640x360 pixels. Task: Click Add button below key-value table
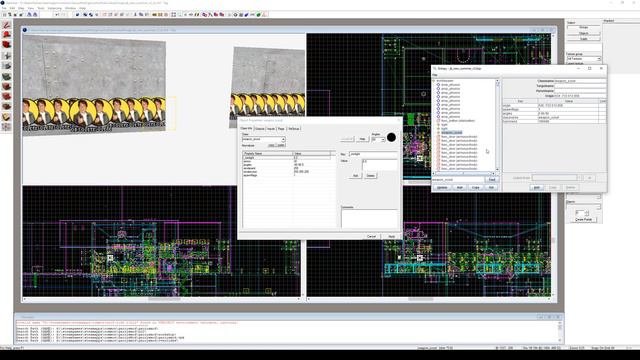tap(537, 187)
